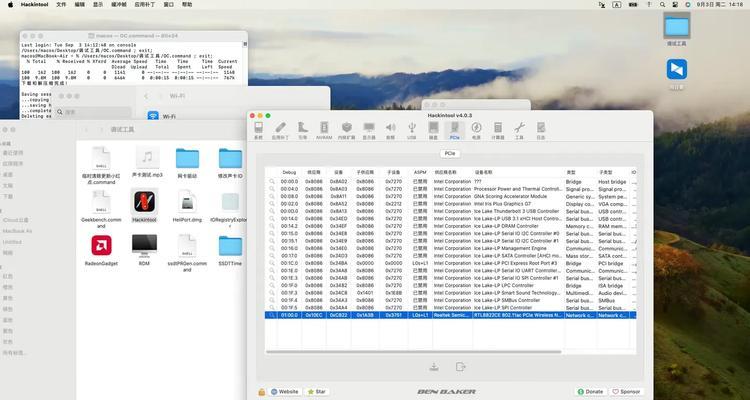Select MacBook Air in Finder sidebar
Image resolution: width=750 pixels, height=400 pixels.
(17, 231)
